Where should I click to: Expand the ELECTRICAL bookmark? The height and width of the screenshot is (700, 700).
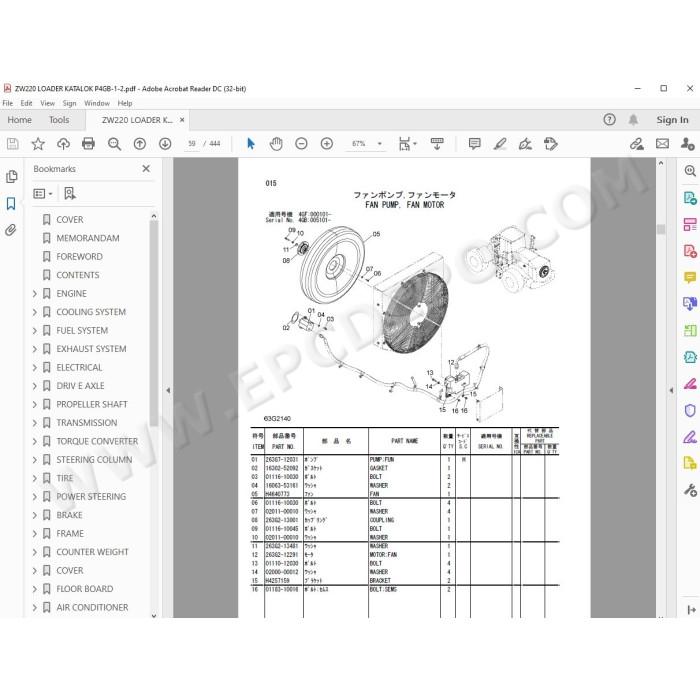(35, 367)
